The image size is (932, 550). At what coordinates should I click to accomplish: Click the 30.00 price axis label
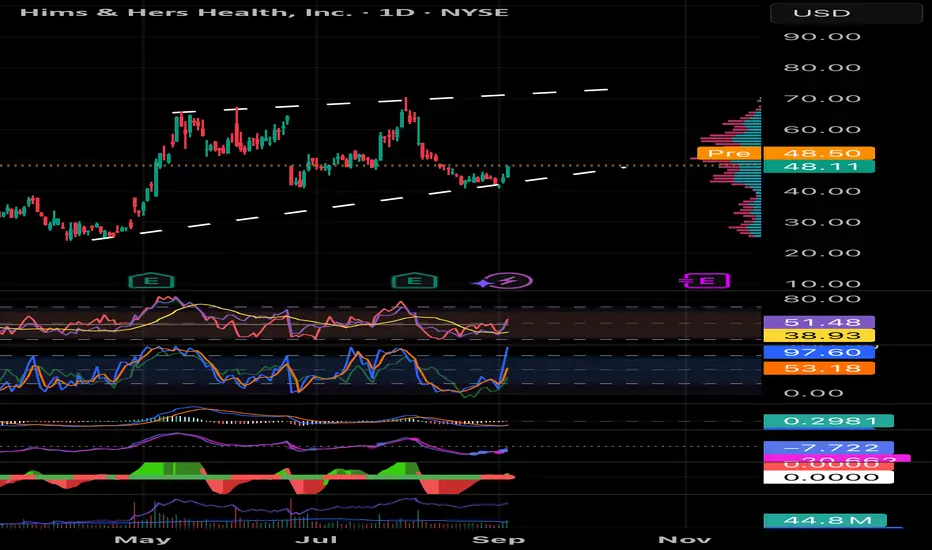click(822, 222)
